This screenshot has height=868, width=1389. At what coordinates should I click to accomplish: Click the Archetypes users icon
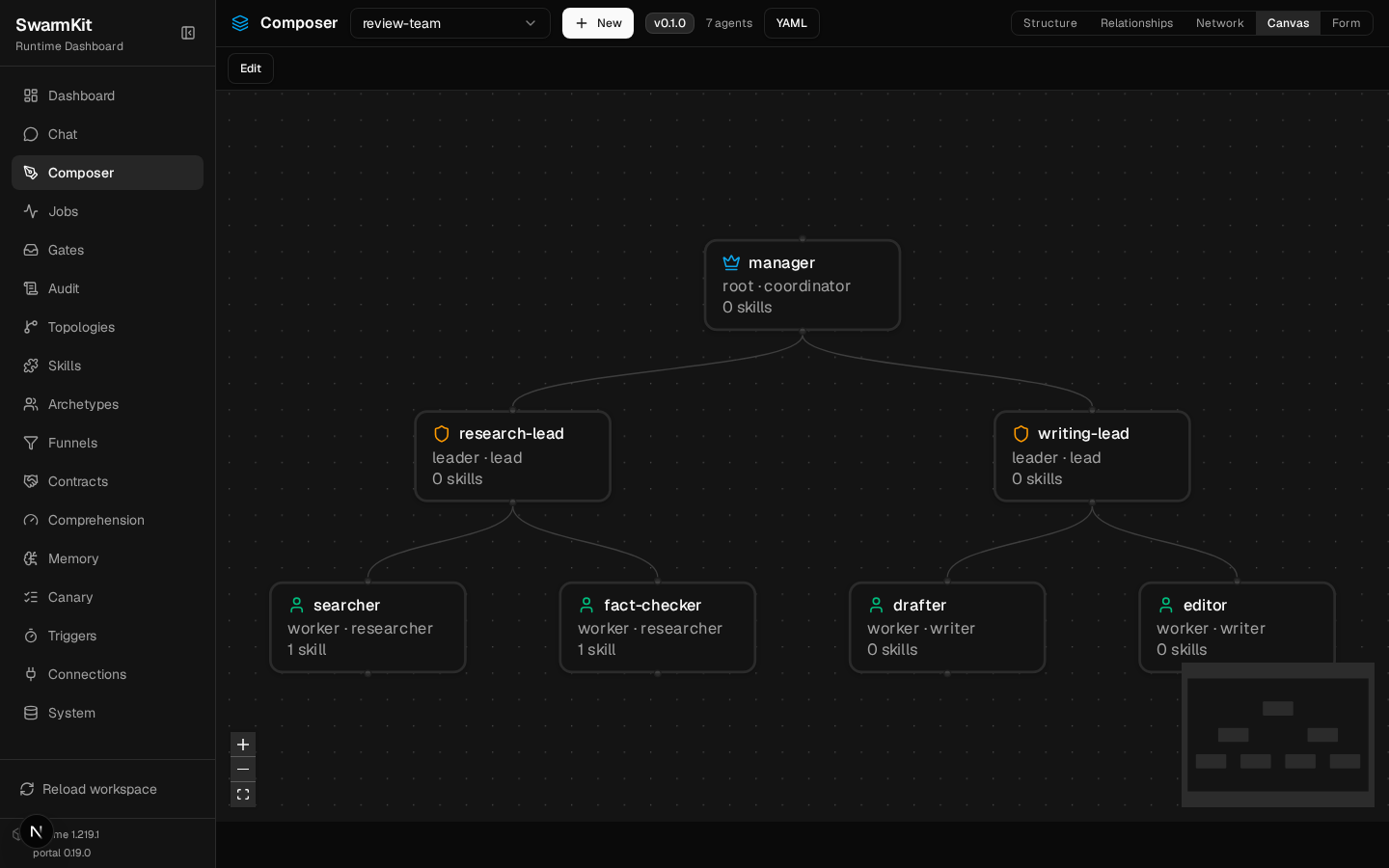pos(31,404)
